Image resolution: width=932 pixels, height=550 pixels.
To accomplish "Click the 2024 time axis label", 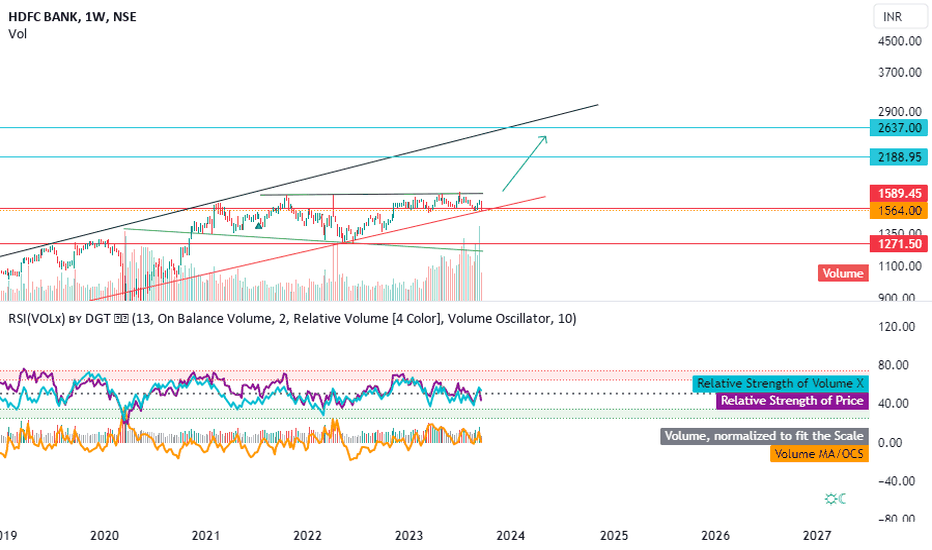I will click(x=511, y=536).
